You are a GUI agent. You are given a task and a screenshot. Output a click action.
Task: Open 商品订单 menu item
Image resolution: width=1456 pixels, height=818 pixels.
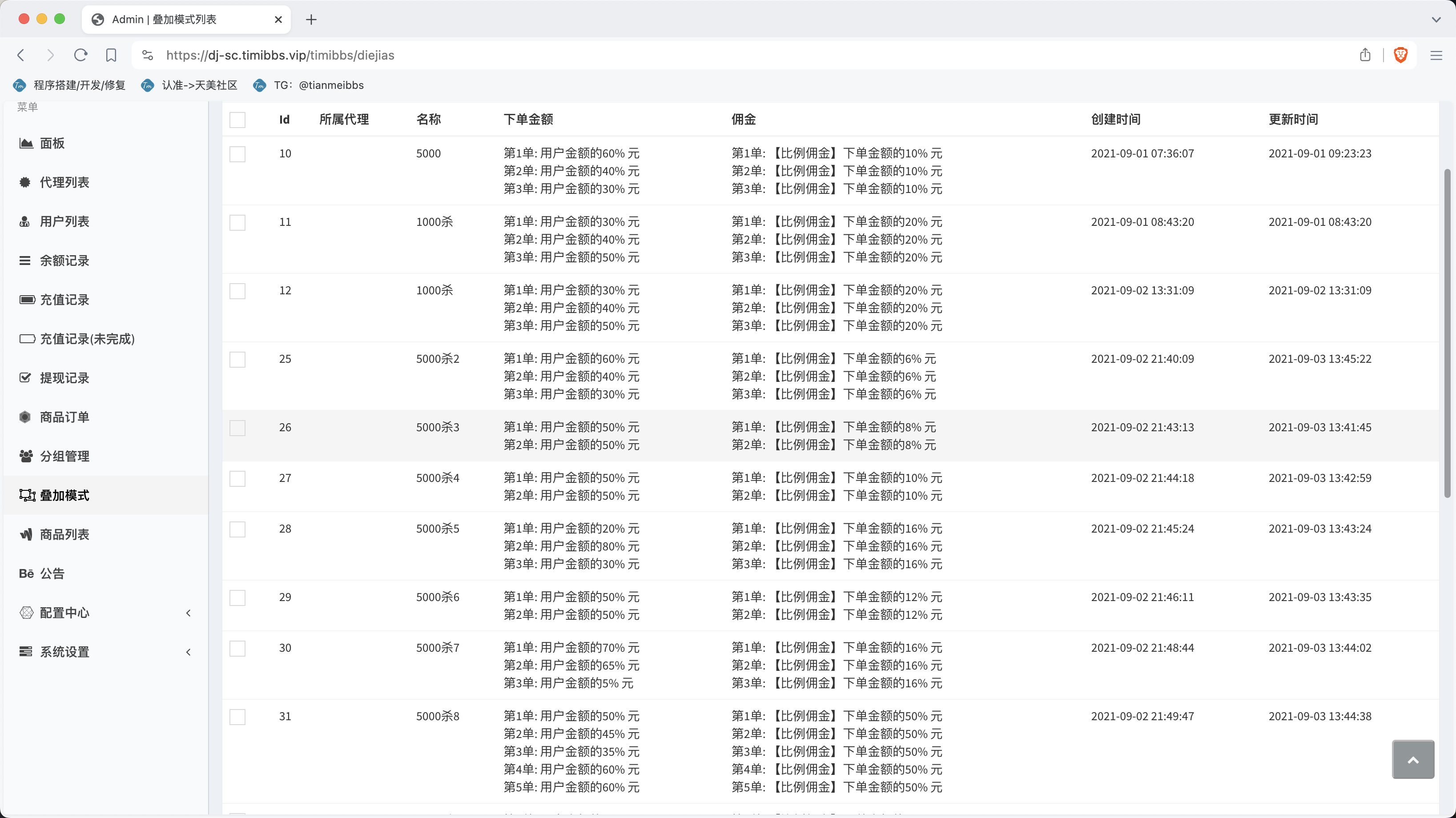105,417
